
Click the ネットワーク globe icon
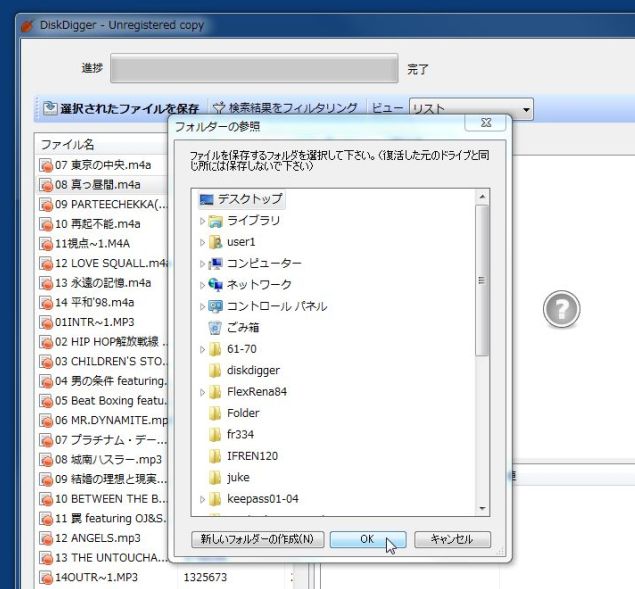(x=215, y=285)
